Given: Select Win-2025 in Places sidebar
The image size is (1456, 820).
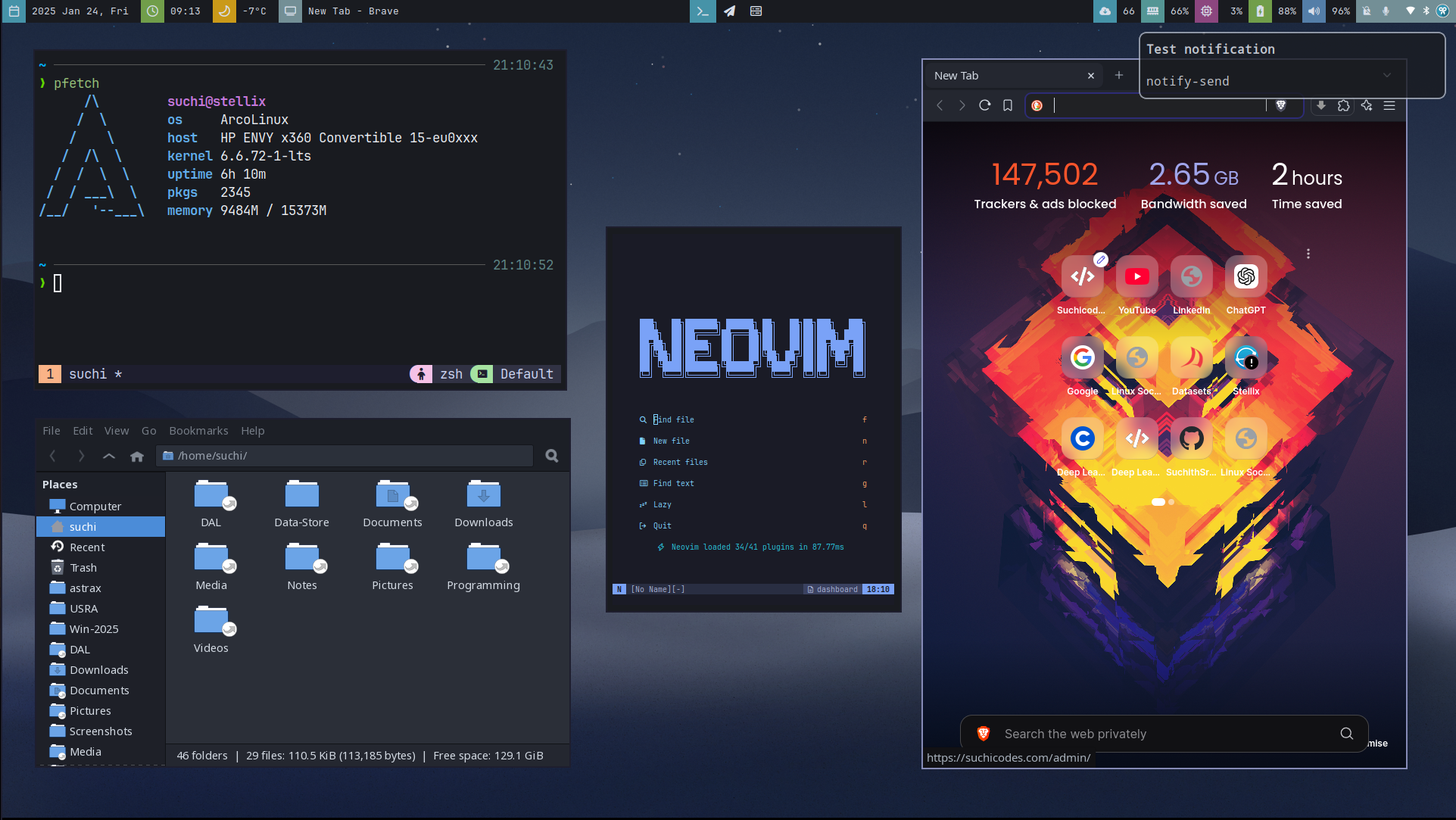Looking at the screenshot, I should [101, 628].
